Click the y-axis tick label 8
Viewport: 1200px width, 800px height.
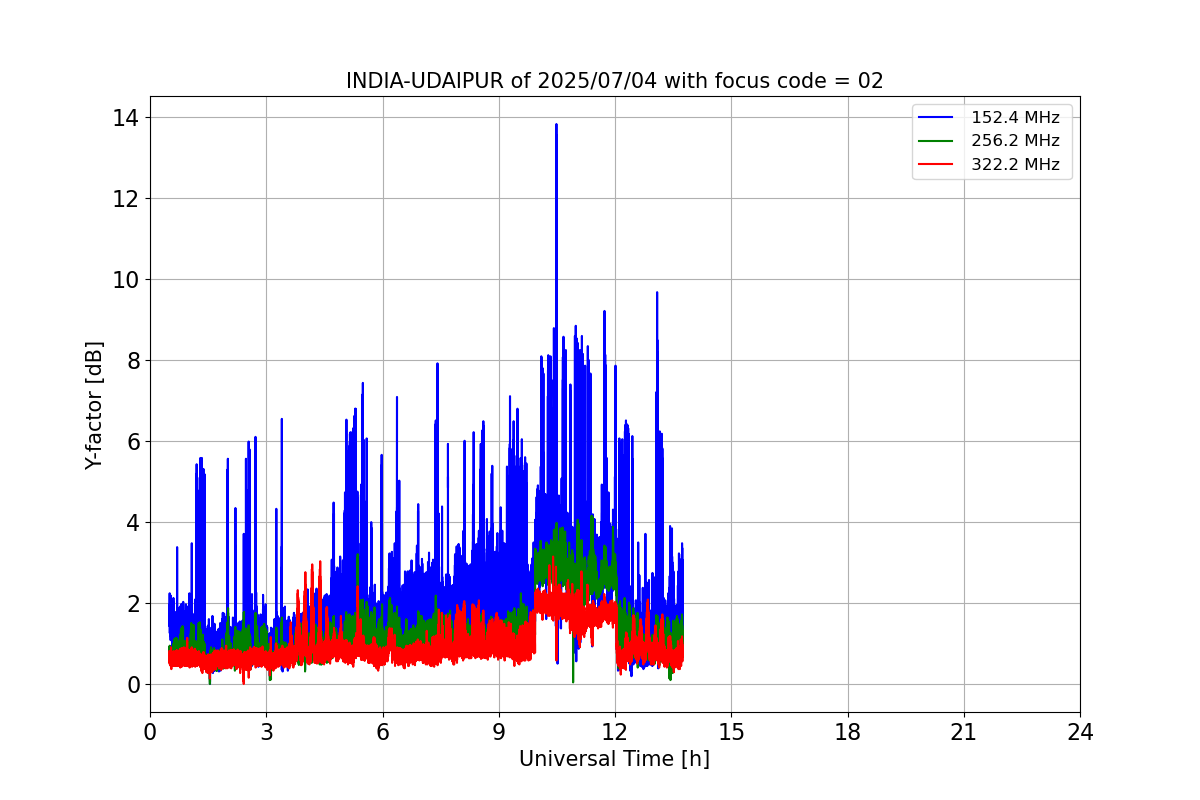pyautogui.click(x=134, y=361)
